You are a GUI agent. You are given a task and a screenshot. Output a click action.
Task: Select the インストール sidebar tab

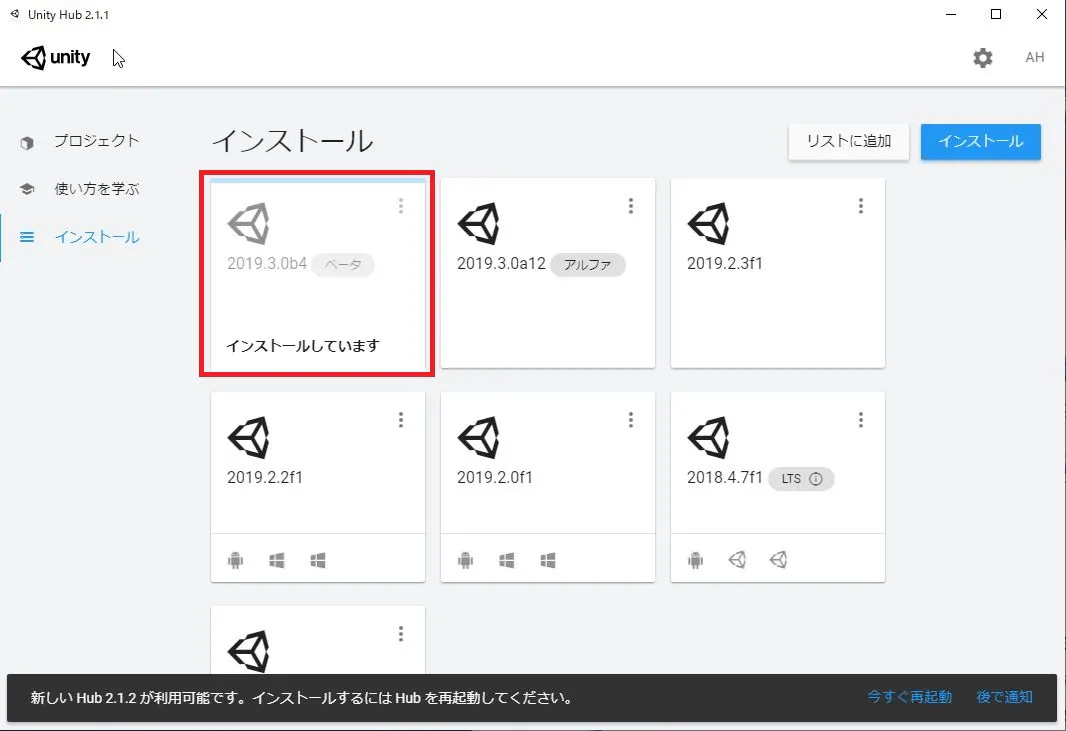tap(97, 237)
